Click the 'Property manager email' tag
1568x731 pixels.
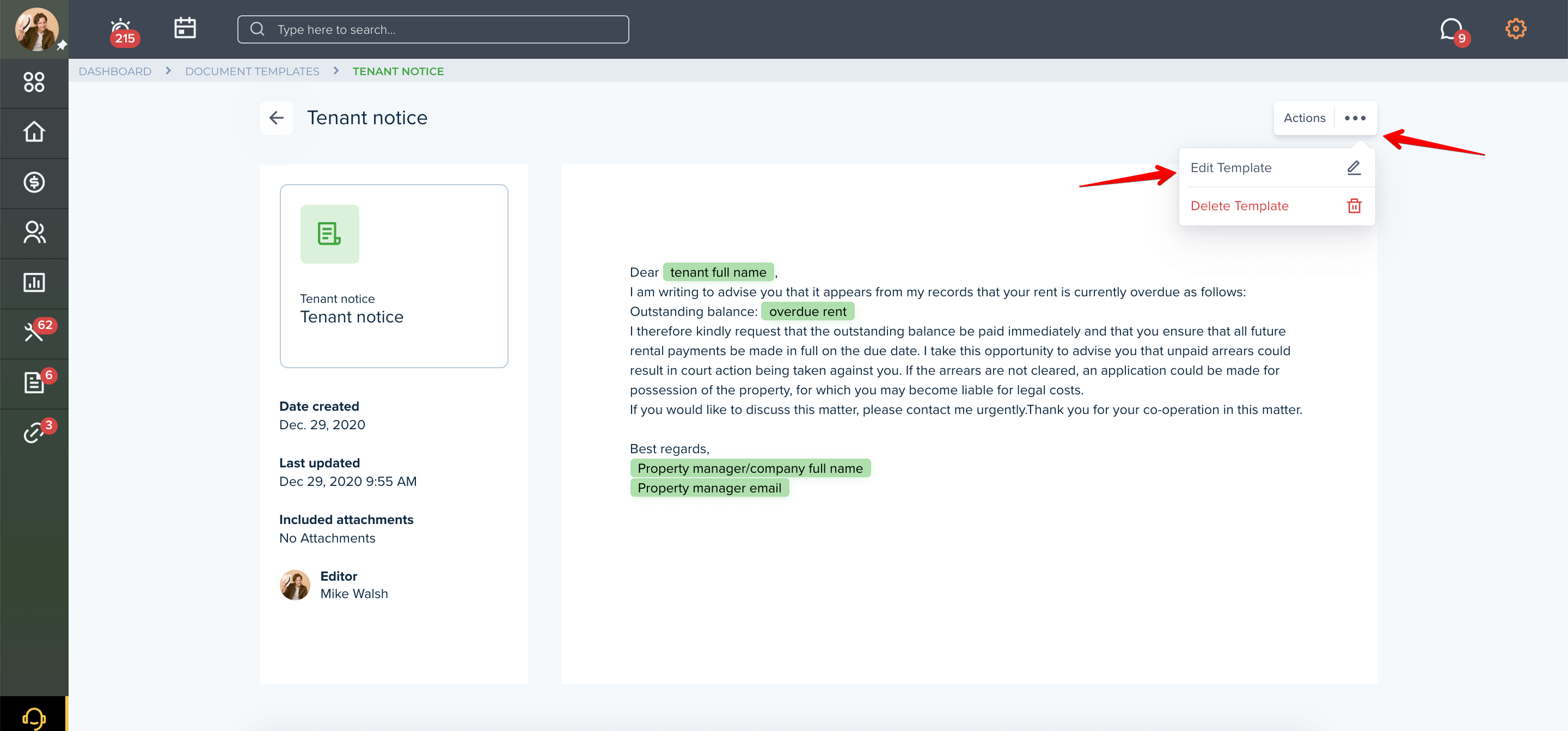pos(710,488)
